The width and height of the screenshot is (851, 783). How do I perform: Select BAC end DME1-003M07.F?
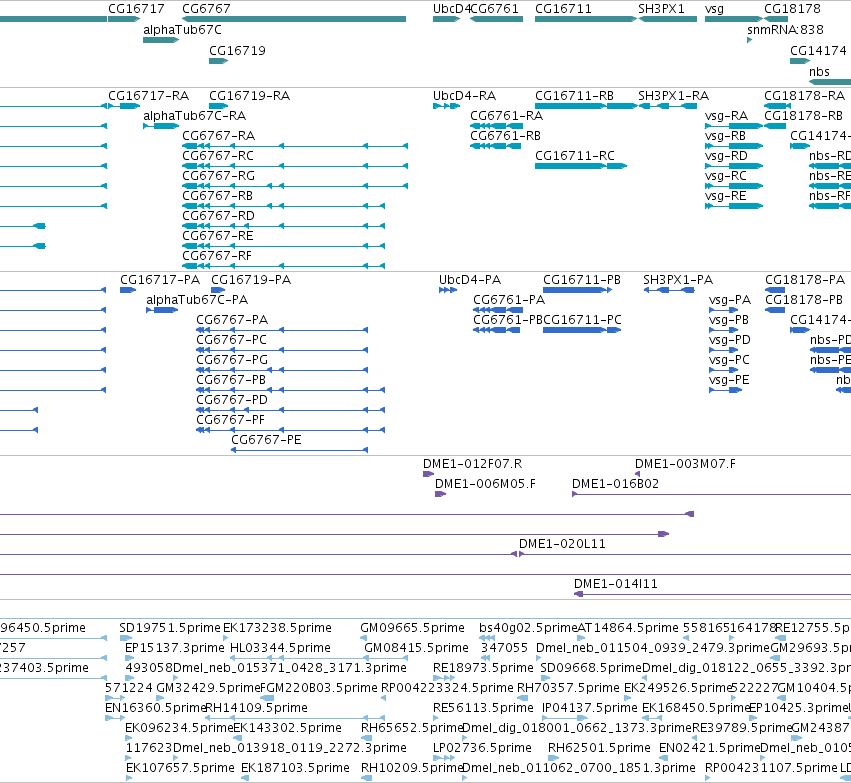tap(685, 464)
